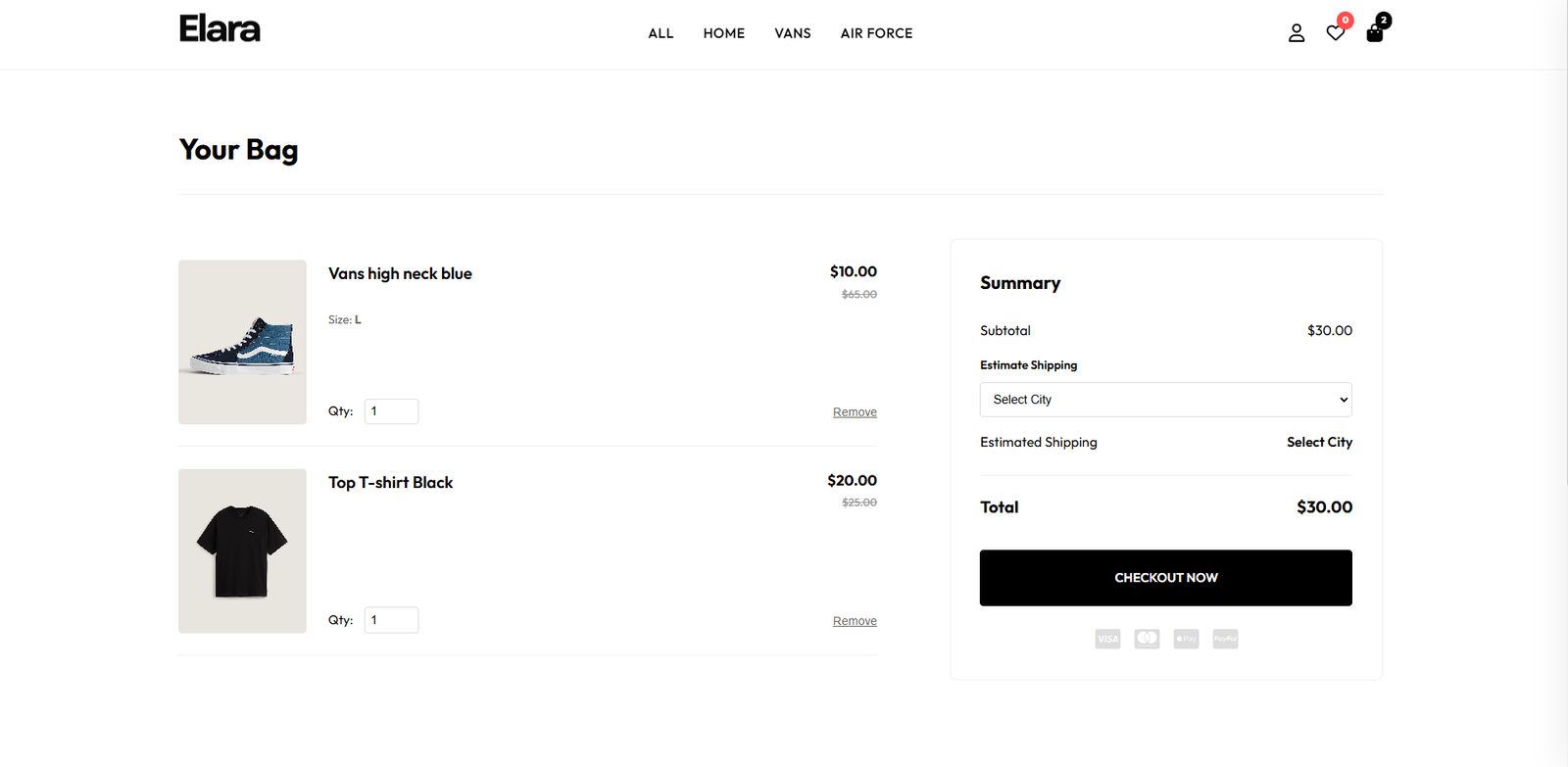
Task: Open the ALL navigation item
Action: click(661, 33)
